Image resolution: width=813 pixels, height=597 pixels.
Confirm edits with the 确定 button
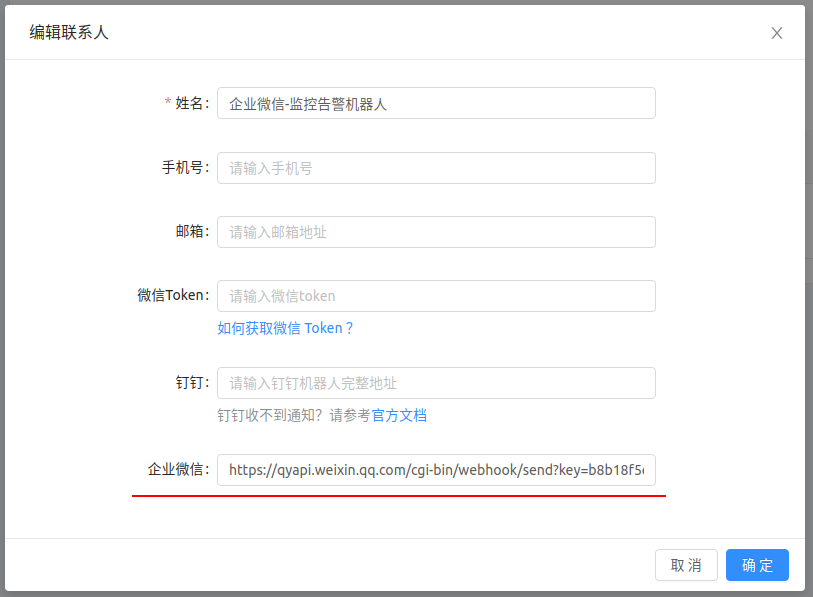click(x=757, y=565)
